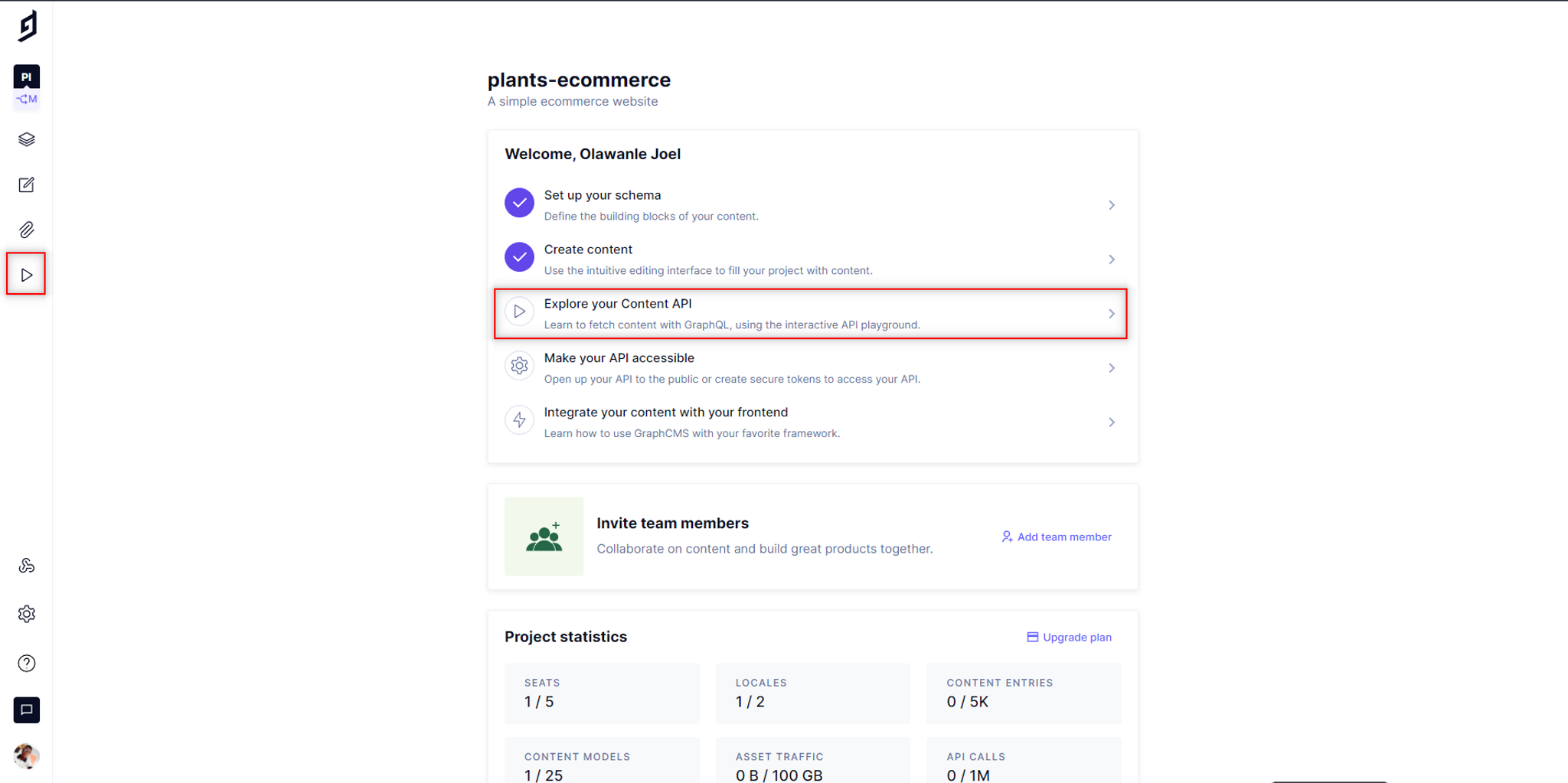Image resolution: width=1568 pixels, height=783 pixels.
Task: Open the chat support icon
Action: point(27,710)
